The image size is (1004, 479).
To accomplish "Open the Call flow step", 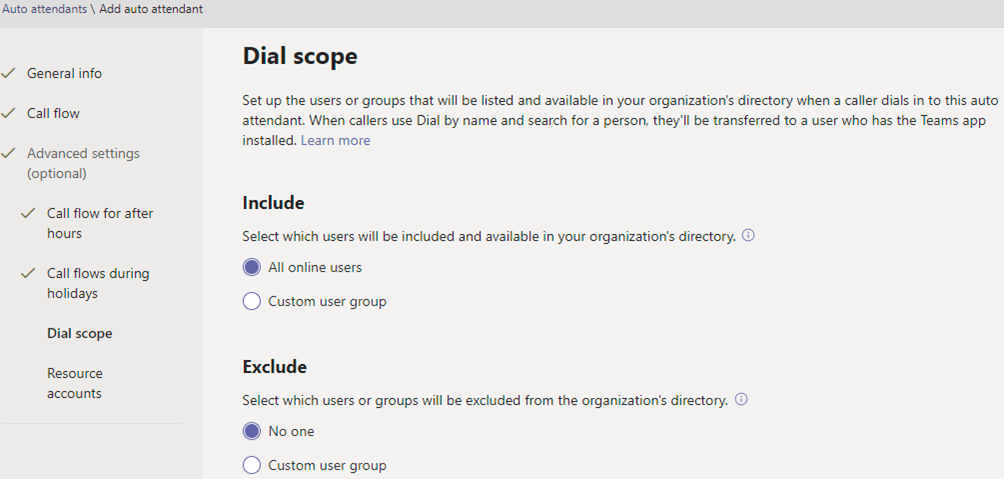I will click(53, 113).
